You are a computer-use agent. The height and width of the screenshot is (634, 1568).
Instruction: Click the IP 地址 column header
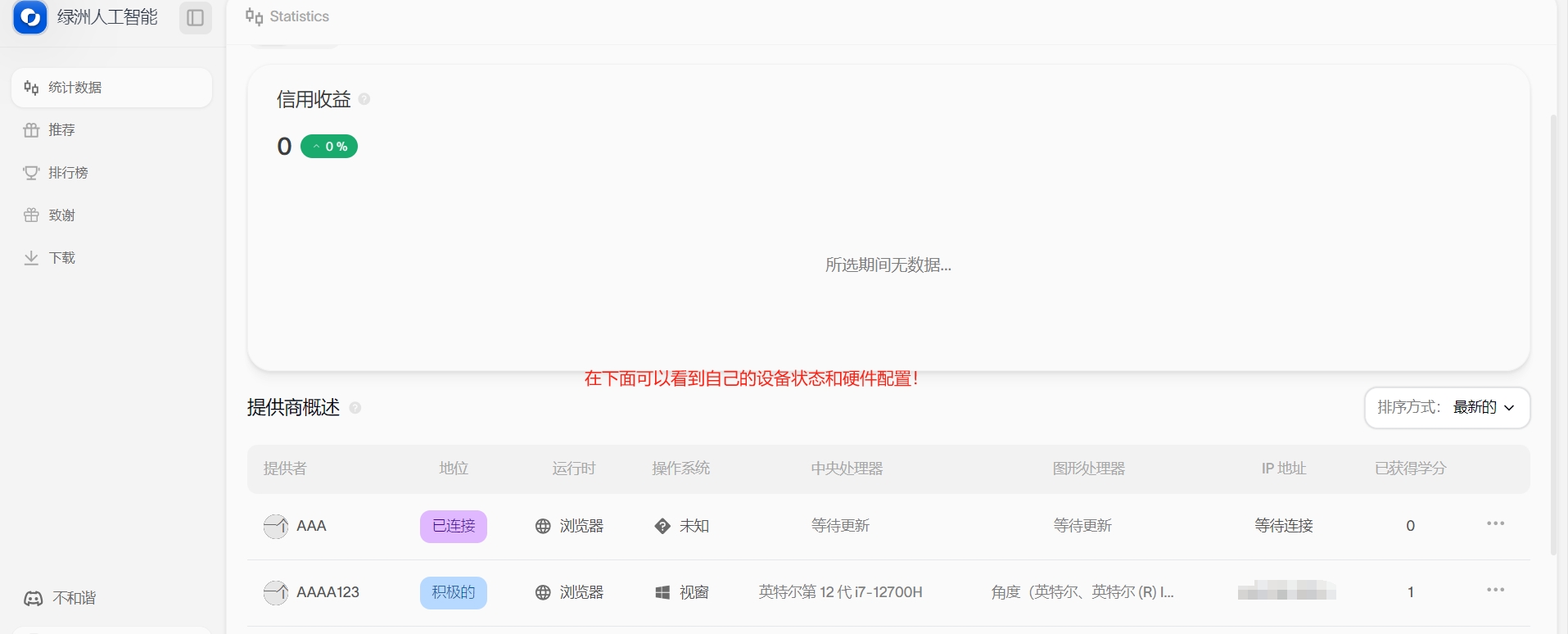1284,469
